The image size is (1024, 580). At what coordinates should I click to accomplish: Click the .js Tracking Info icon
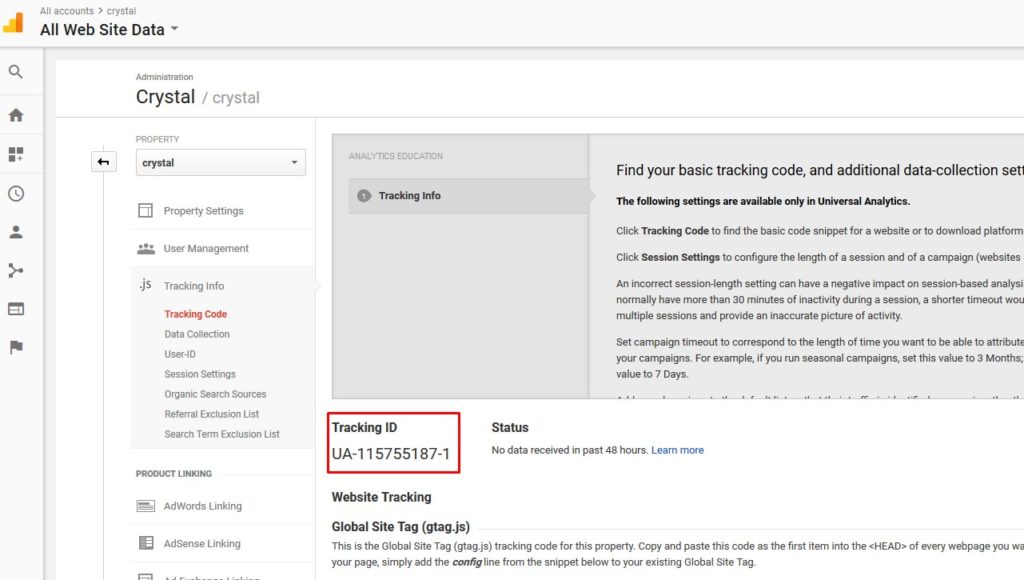coord(145,285)
